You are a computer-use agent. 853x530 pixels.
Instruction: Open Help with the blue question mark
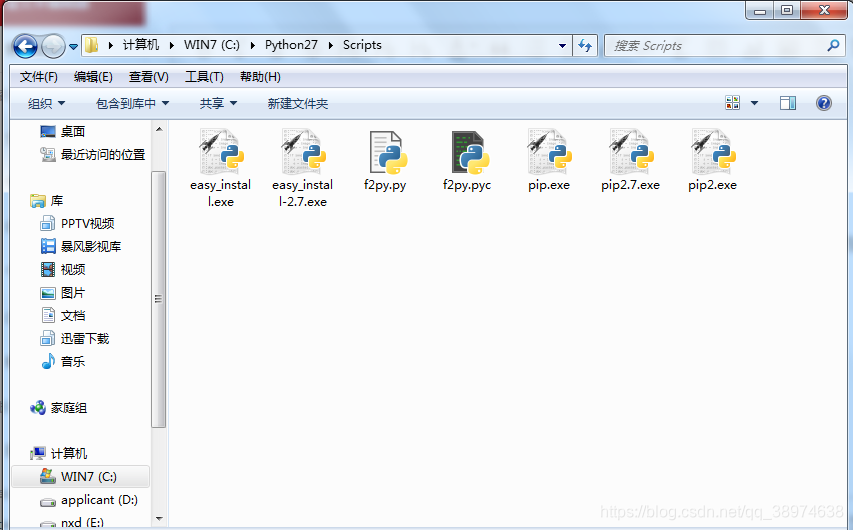click(x=824, y=103)
